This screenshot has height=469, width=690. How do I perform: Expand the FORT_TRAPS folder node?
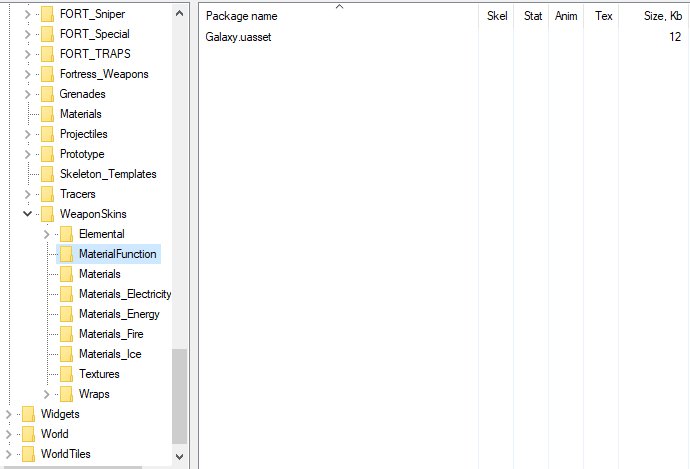(x=27, y=54)
